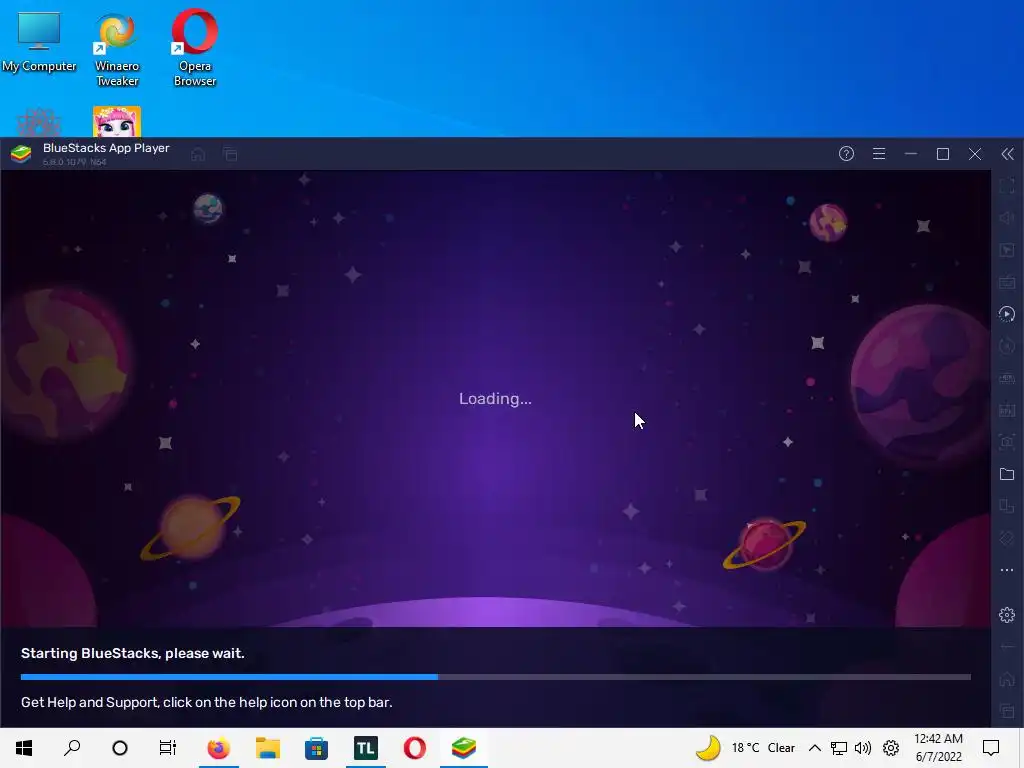Toggle full screen in the sidebar
Image resolution: width=1024 pixels, height=768 pixels.
tap(1007, 186)
